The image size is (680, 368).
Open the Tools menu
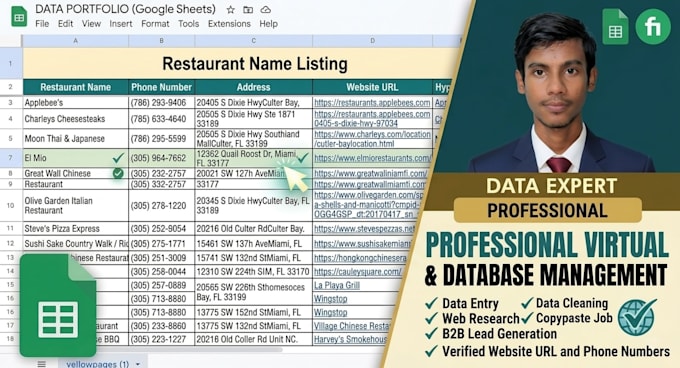pyautogui.click(x=189, y=24)
